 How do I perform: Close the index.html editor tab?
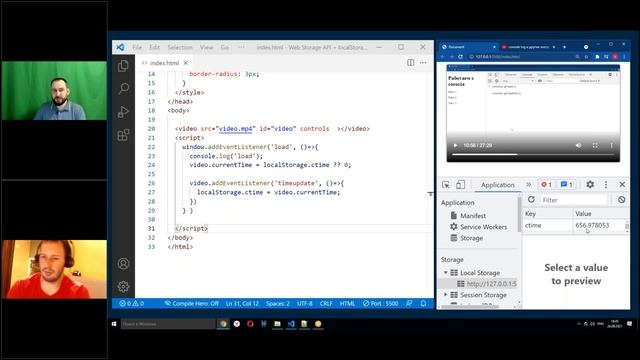click(x=186, y=62)
